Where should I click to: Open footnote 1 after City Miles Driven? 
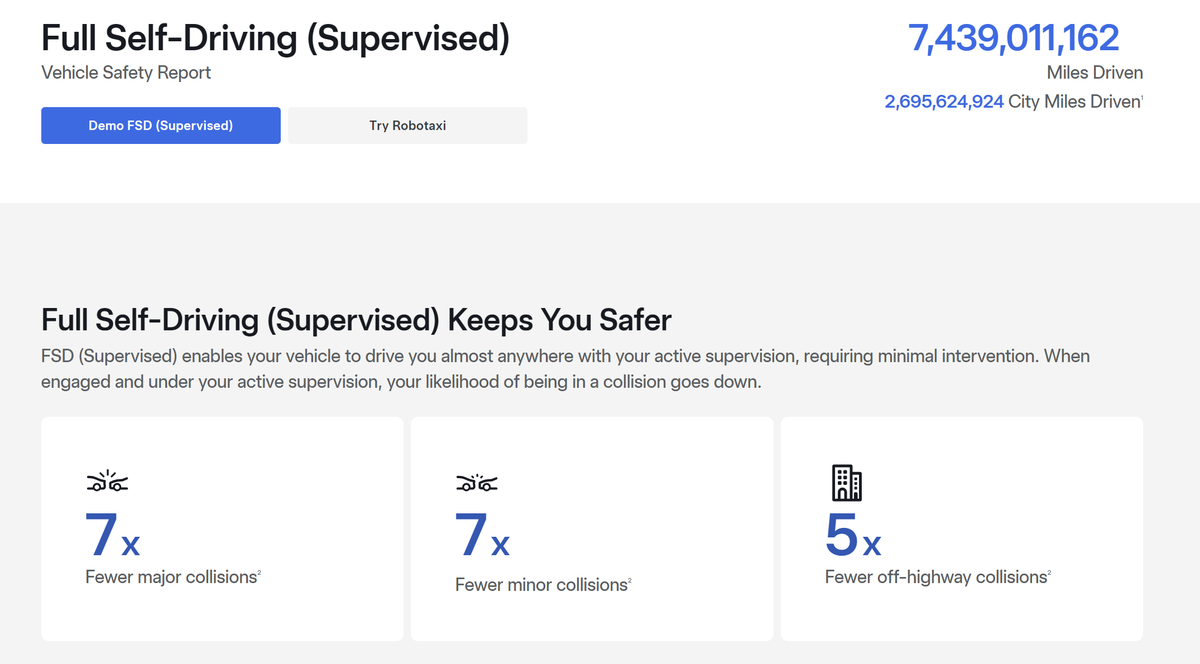point(1142,97)
